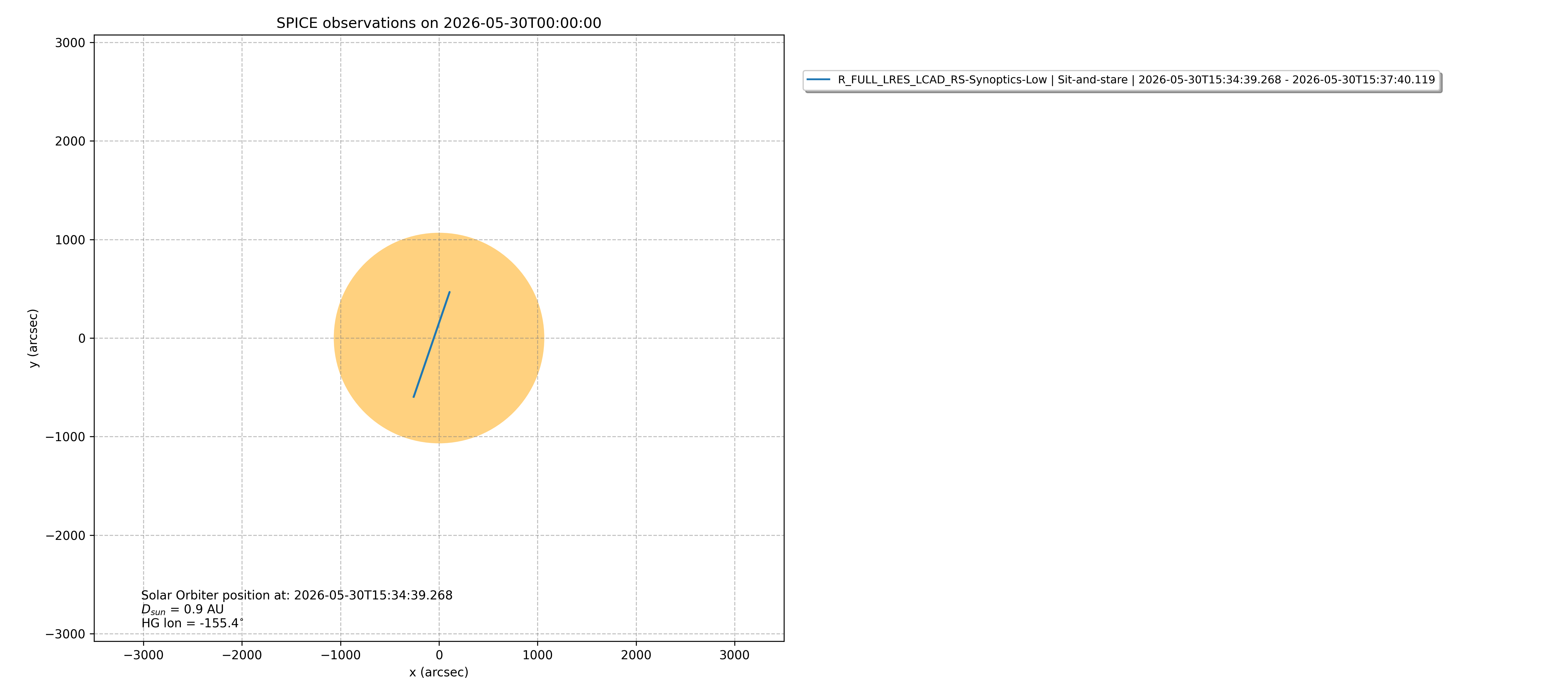1568x697 pixels.
Task: Click the x-axis tick label 3000
Action: (x=735, y=655)
